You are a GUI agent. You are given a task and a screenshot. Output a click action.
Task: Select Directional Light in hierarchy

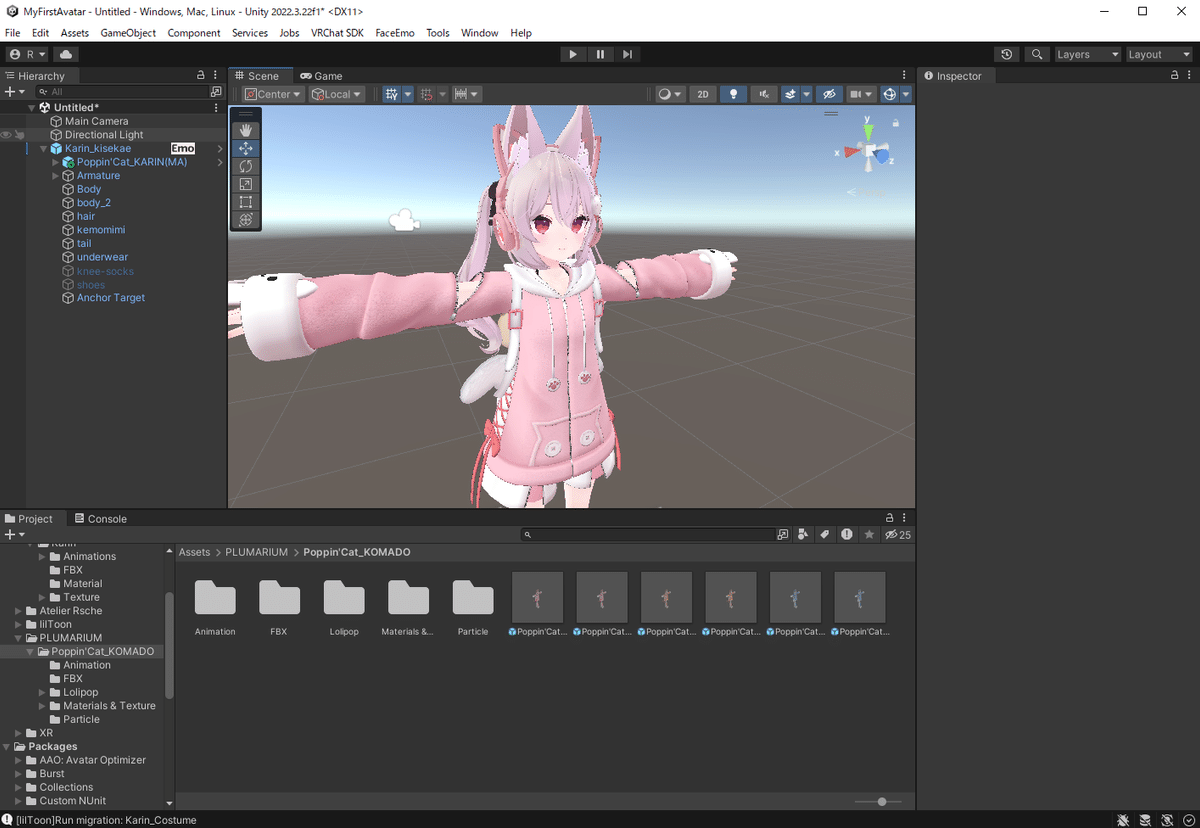pos(104,135)
